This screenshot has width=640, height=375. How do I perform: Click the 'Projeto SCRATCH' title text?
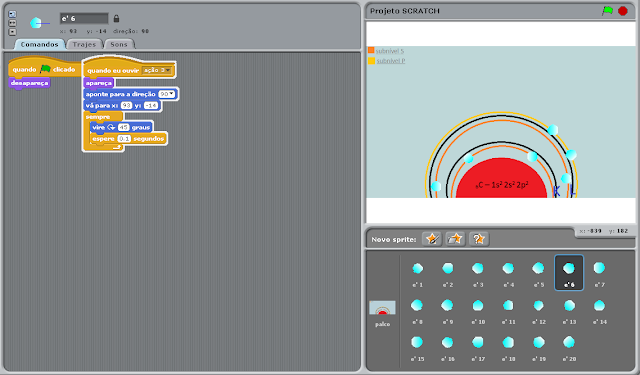pyautogui.click(x=404, y=11)
